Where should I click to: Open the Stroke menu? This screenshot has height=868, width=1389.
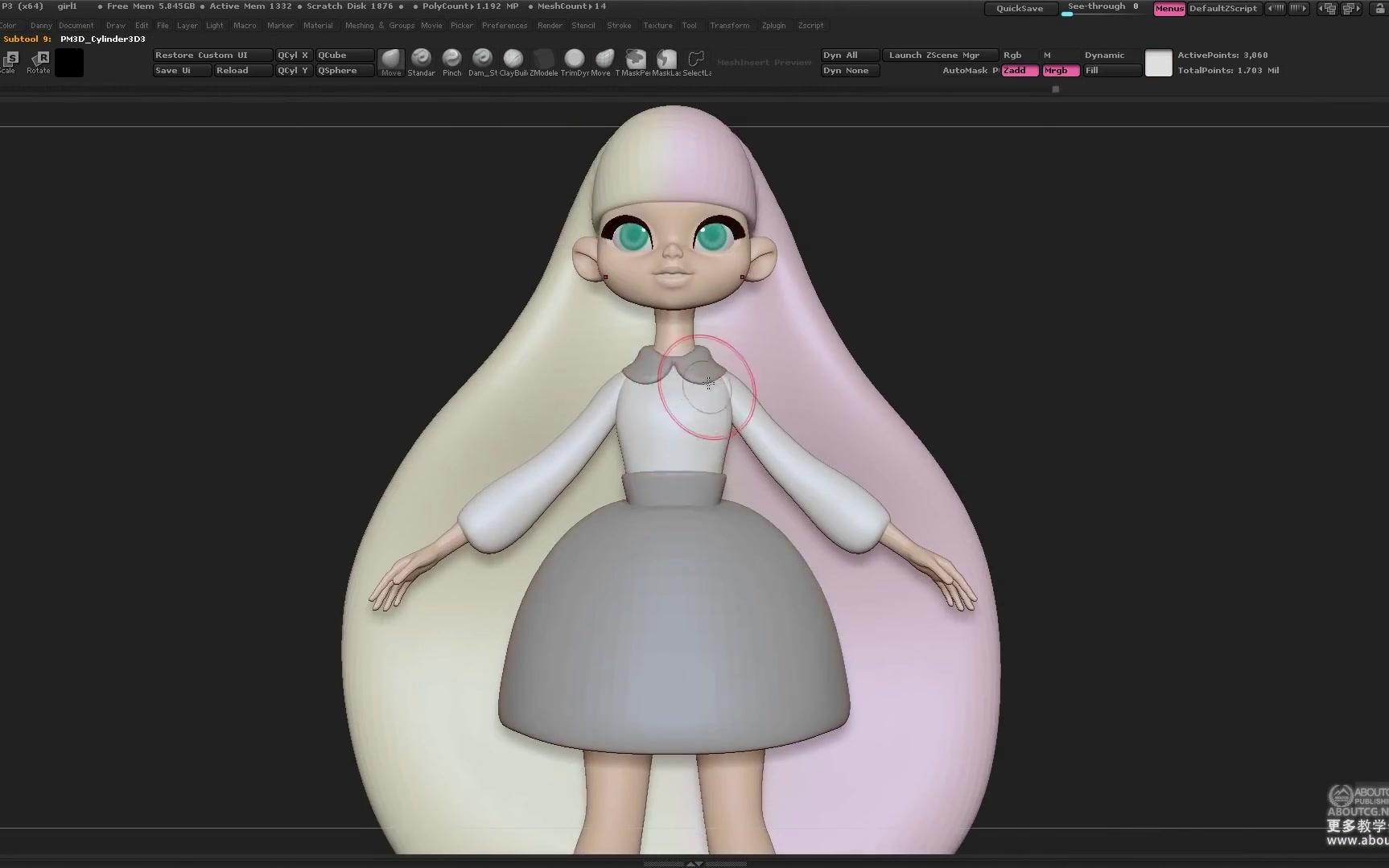pos(619,25)
